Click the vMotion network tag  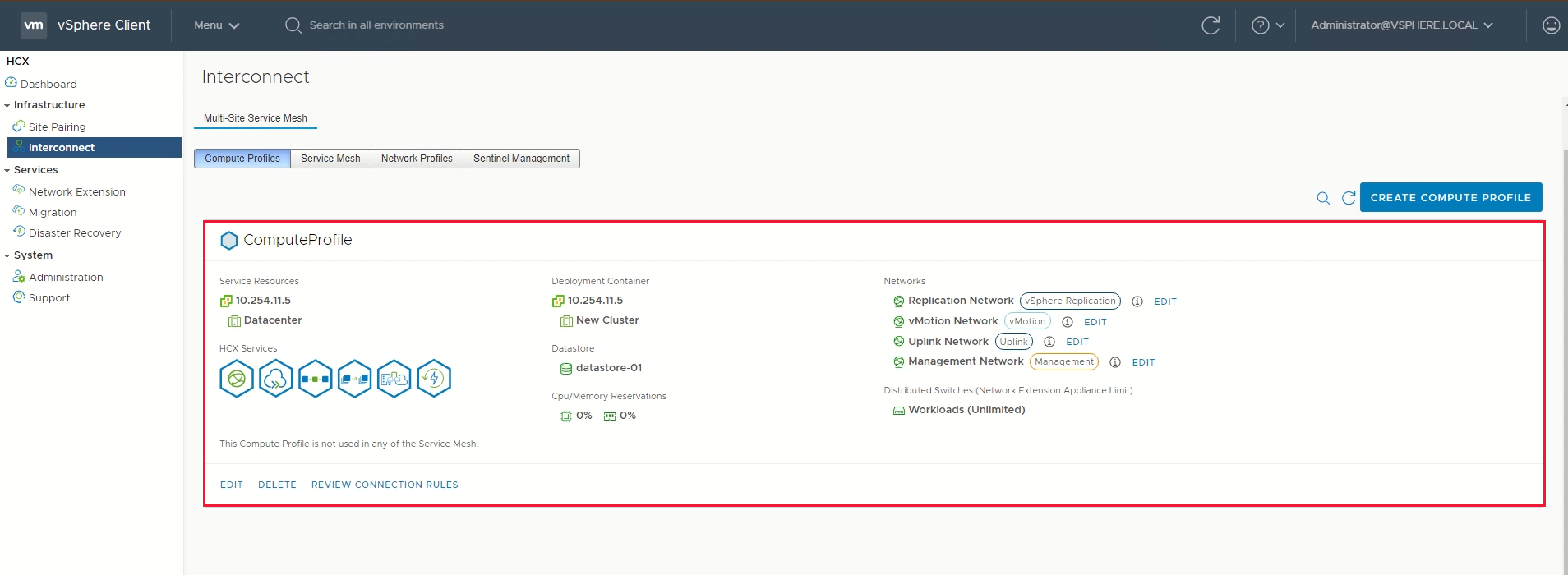pos(1027,321)
